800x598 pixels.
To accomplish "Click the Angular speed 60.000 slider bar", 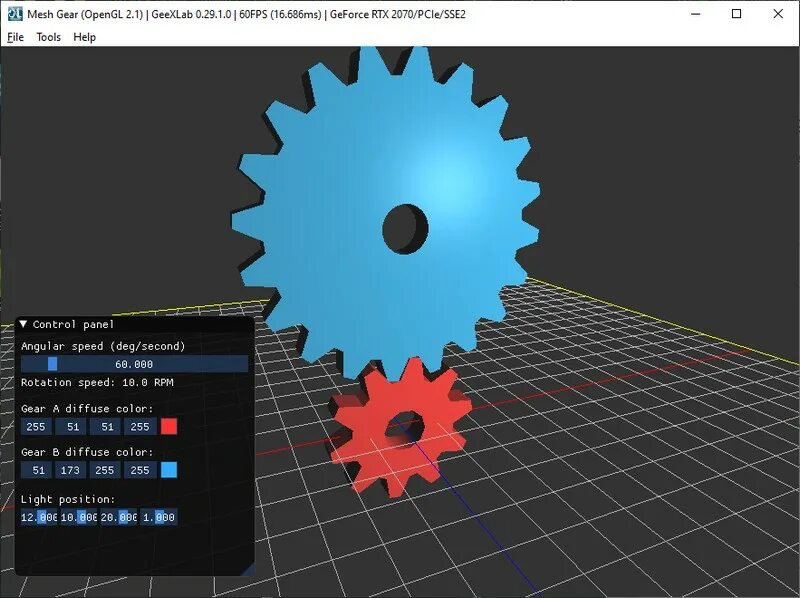I will [x=135, y=364].
